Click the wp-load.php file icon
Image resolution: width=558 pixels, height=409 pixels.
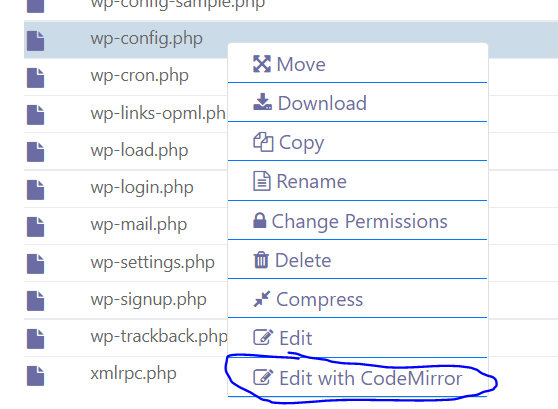click(36, 152)
